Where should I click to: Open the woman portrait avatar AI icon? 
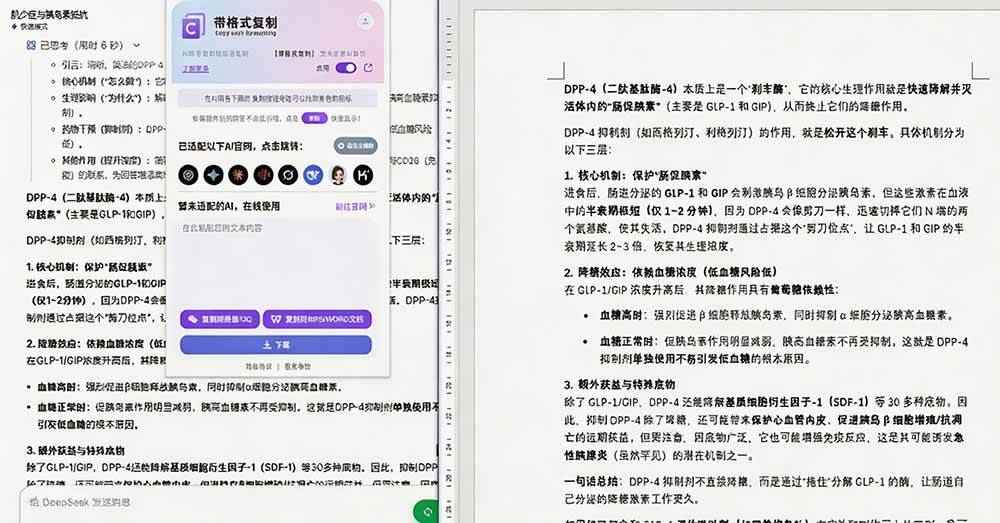pos(338,175)
